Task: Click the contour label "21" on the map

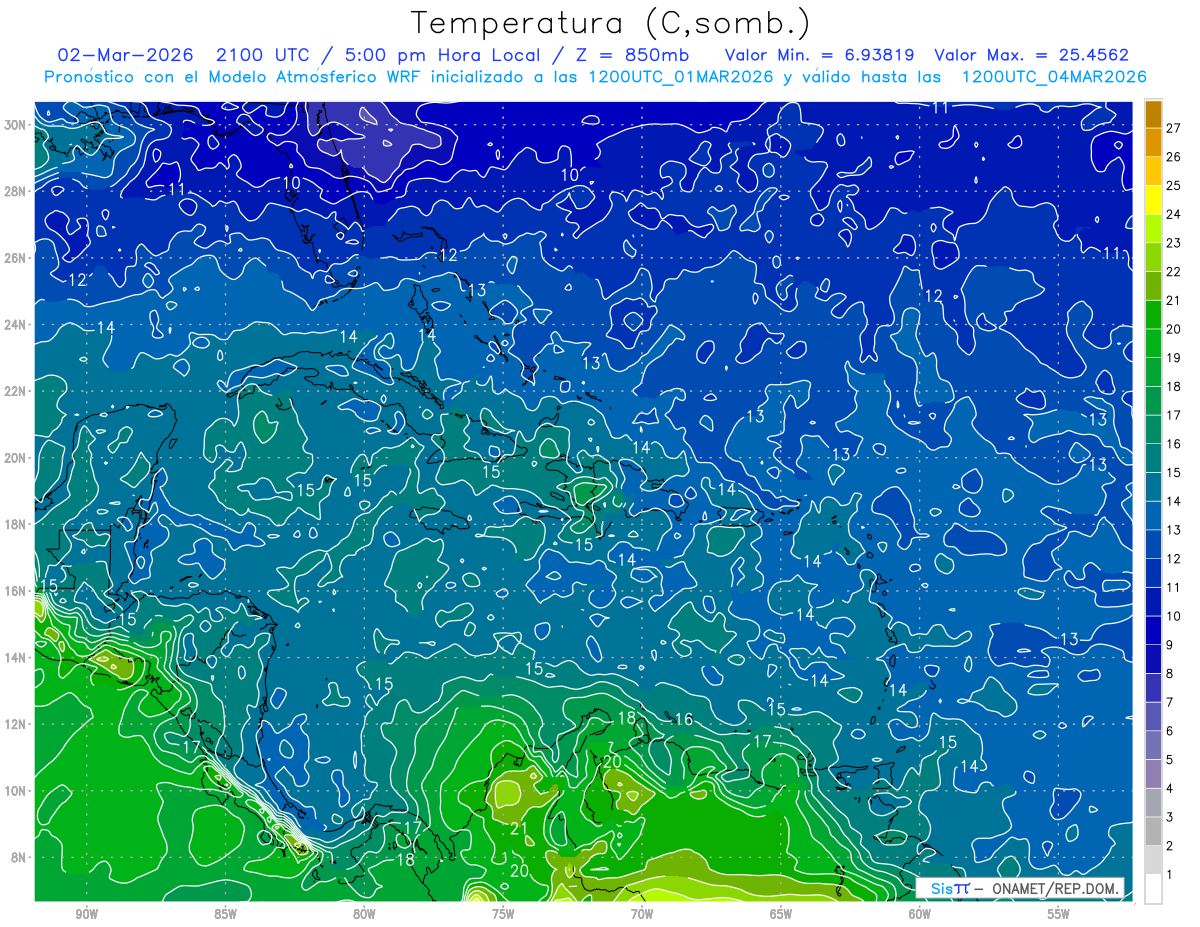Action: (x=519, y=829)
